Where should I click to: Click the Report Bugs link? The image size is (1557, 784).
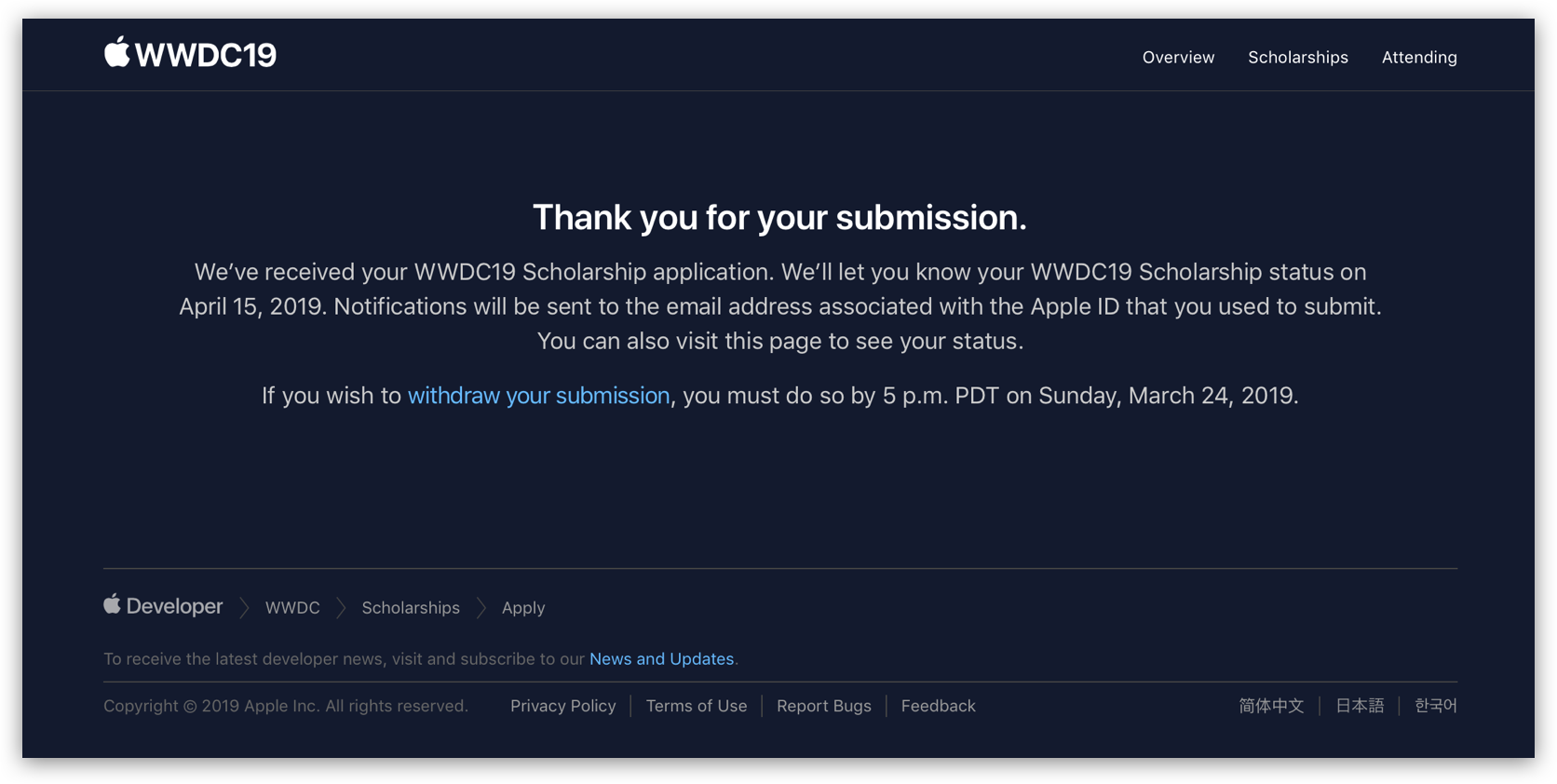coord(823,706)
